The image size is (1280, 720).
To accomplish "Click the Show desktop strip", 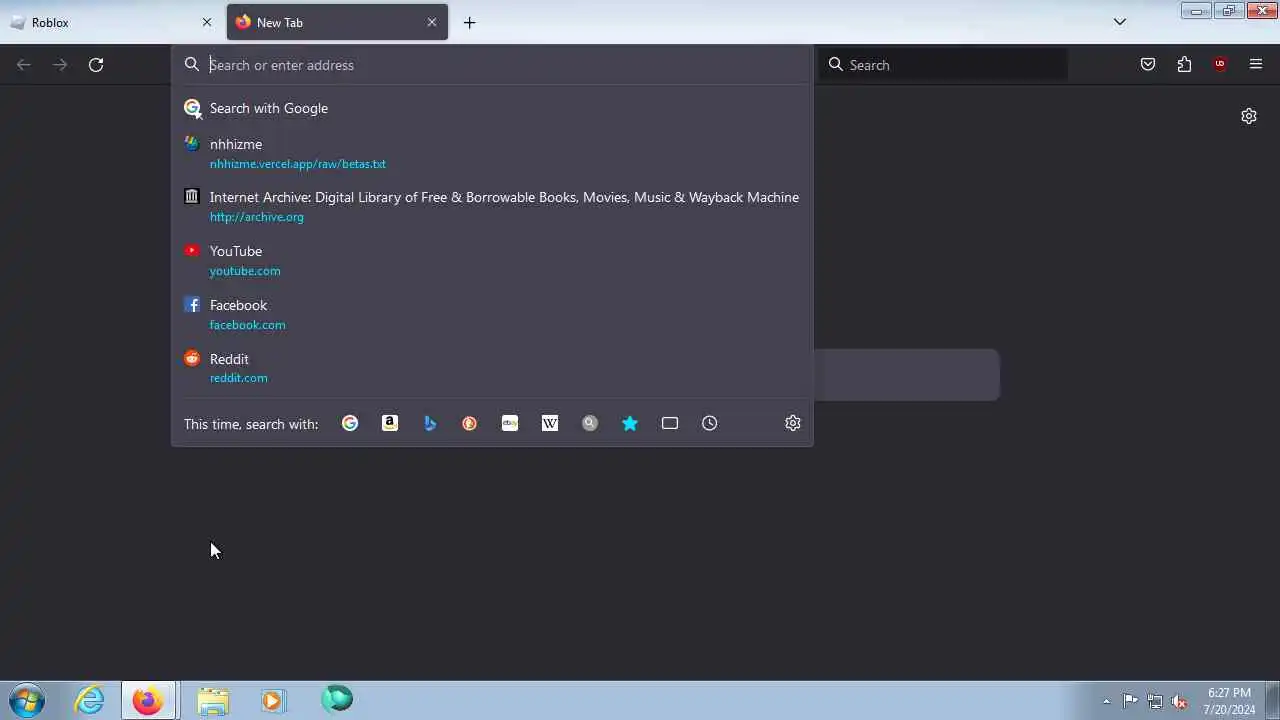I will point(1272,700).
